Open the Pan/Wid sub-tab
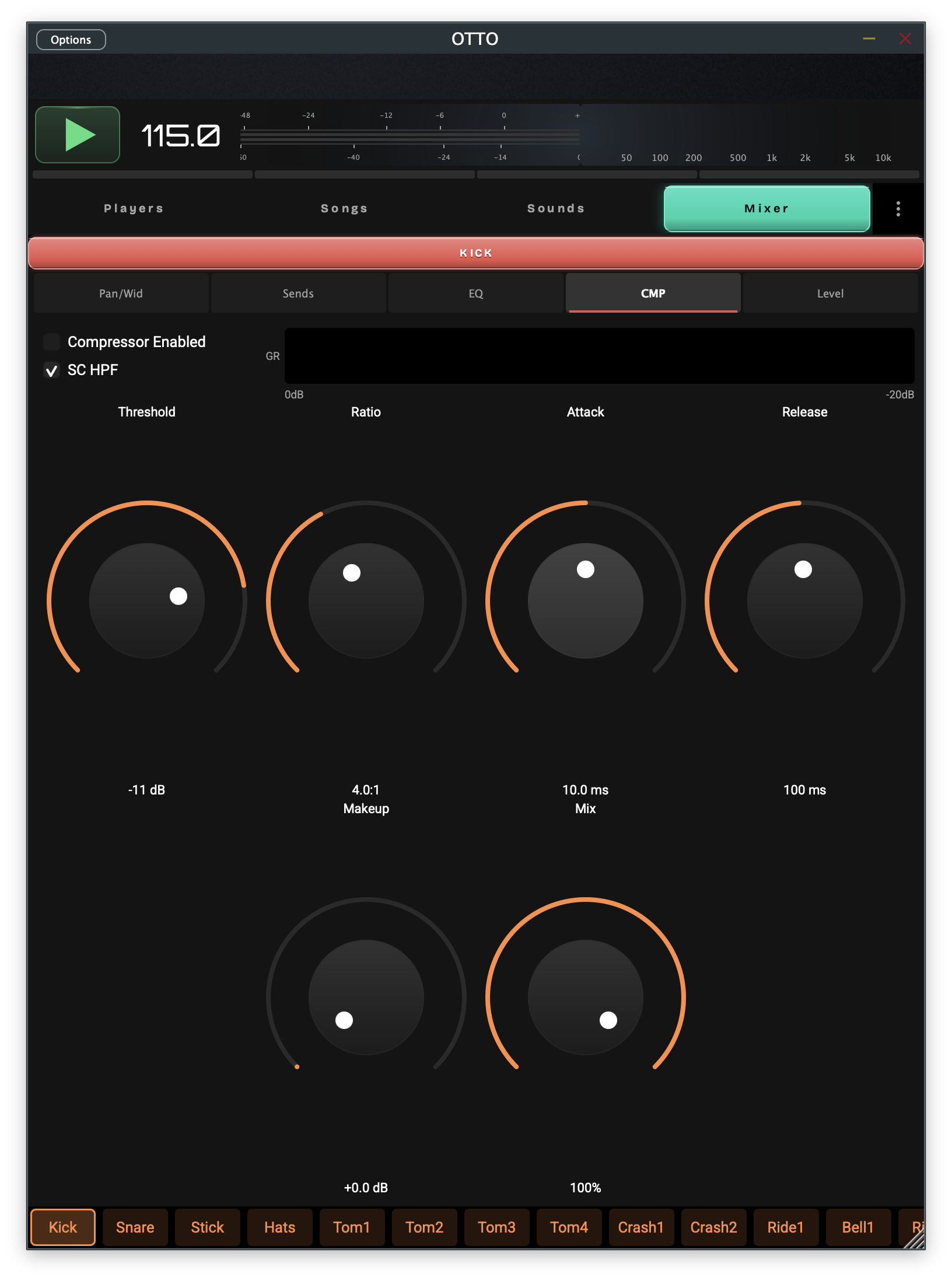The image size is (952, 1281). tap(121, 293)
